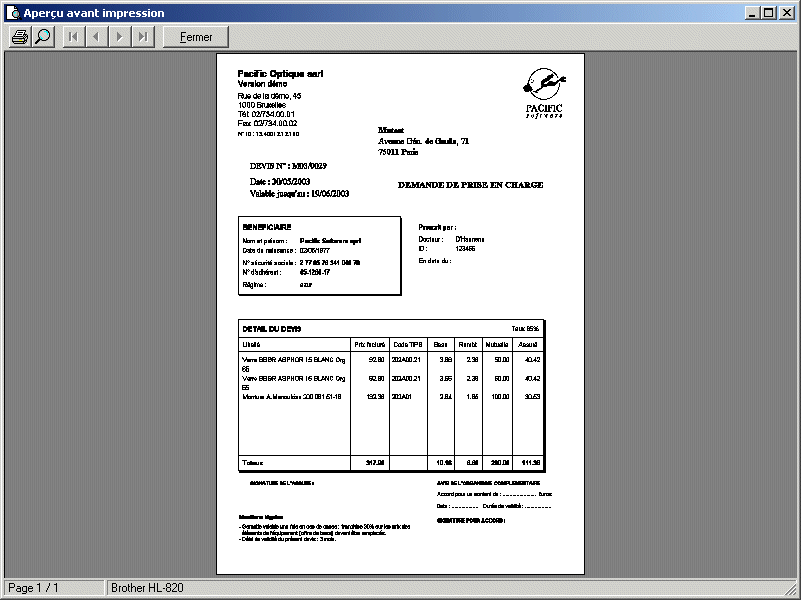
Task: Go to the next page
Action: pyautogui.click(x=120, y=37)
